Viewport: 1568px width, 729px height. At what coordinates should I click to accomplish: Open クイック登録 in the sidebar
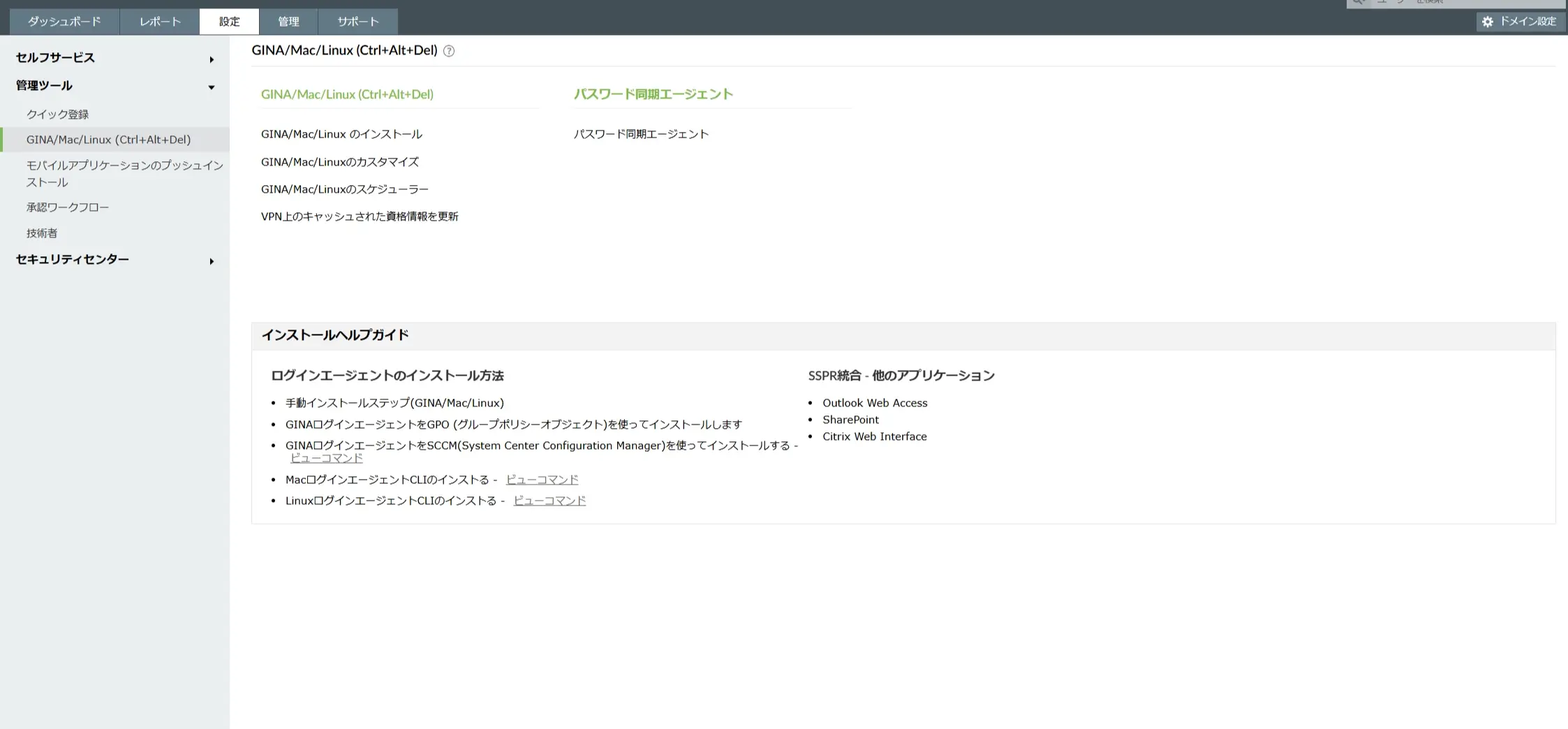(58, 115)
